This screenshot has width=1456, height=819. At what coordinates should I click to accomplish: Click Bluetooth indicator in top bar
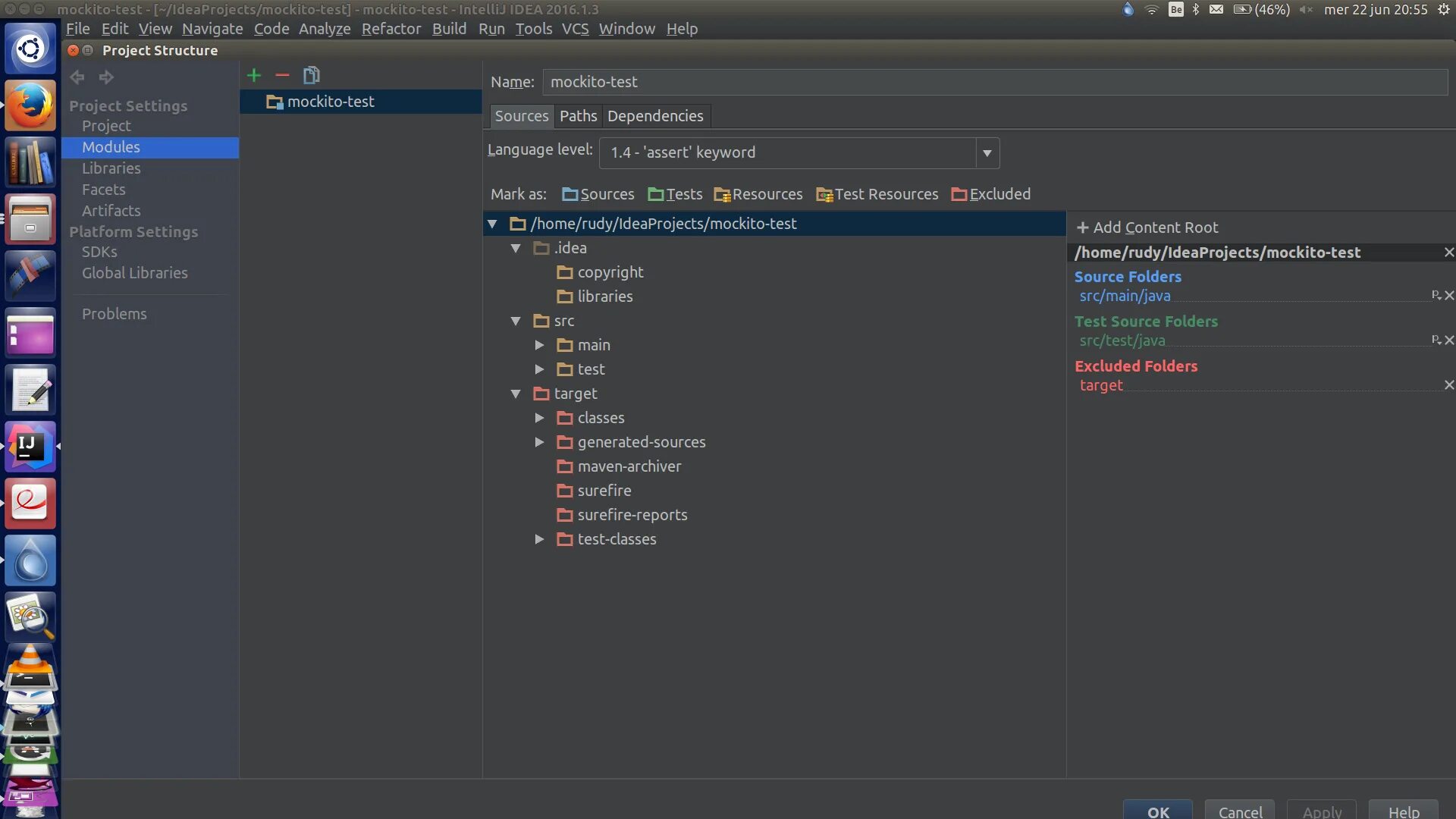tap(1196, 10)
